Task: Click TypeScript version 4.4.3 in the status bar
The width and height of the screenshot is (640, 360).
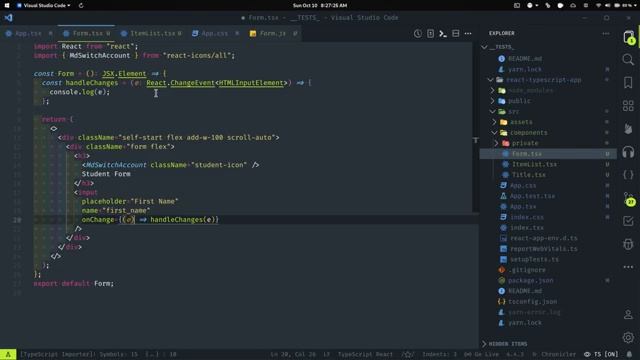Action: [515, 354]
